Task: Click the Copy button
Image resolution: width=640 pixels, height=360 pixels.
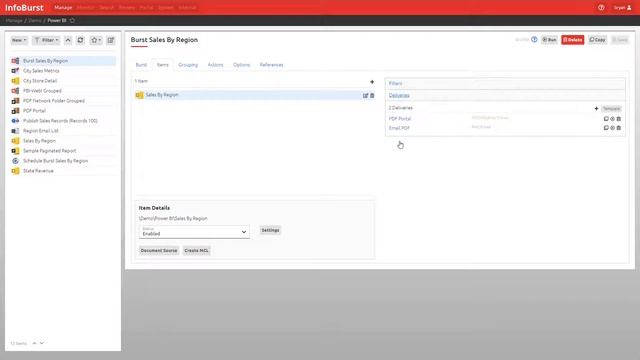Action: pyautogui.click(x=598, y=40)
